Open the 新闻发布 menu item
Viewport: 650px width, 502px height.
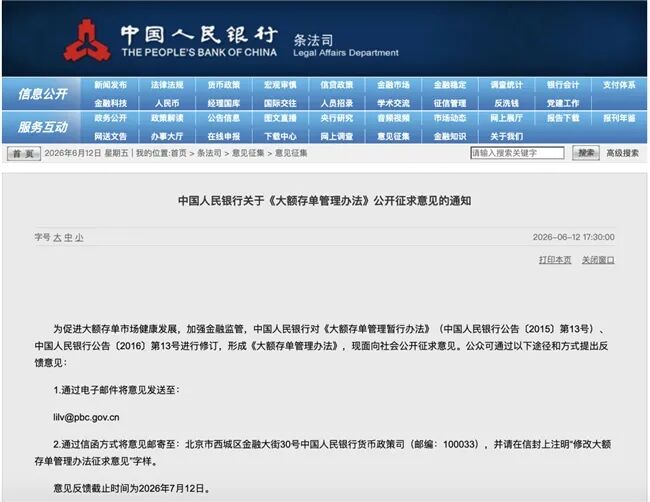[110, 85]
